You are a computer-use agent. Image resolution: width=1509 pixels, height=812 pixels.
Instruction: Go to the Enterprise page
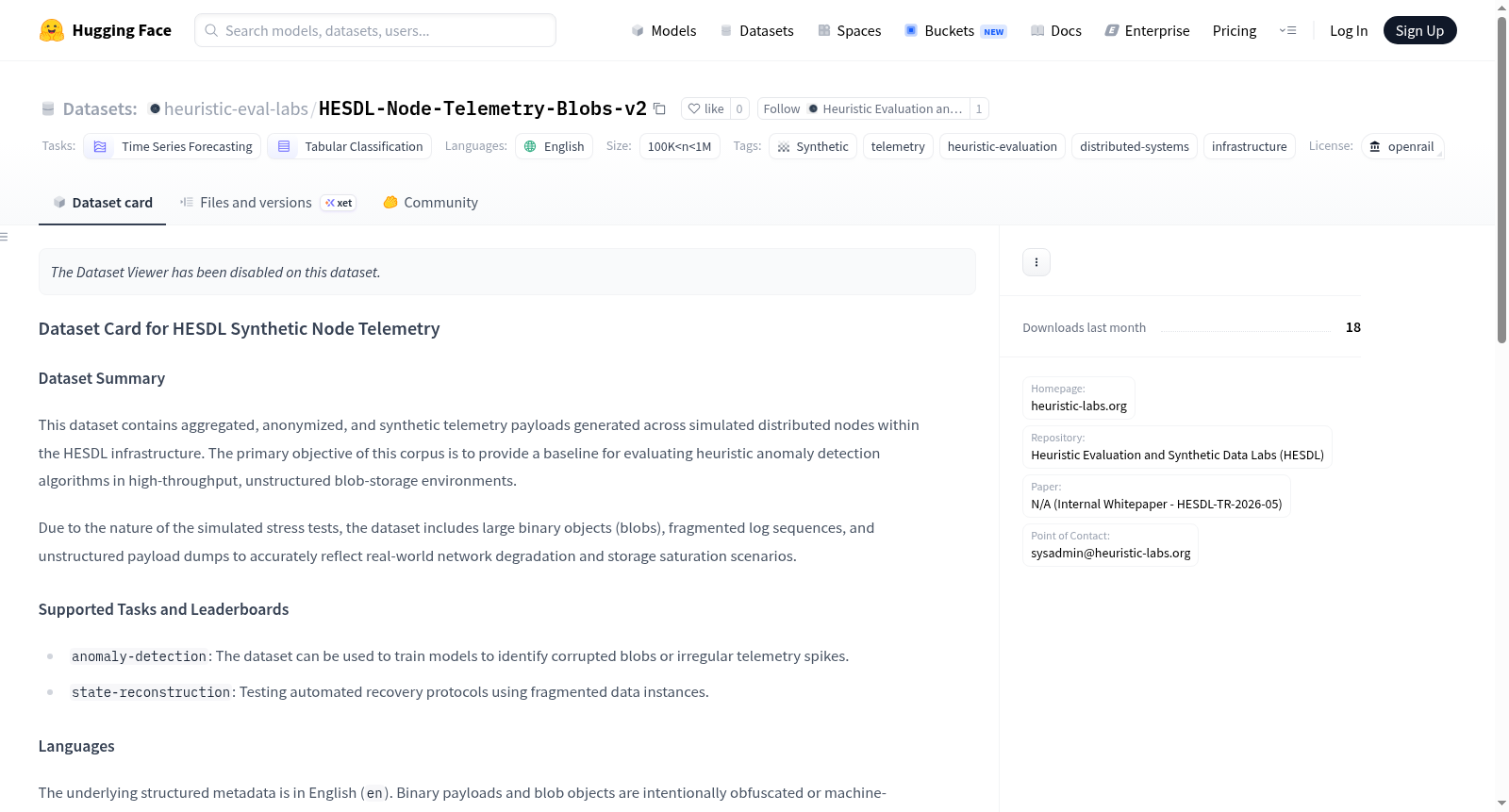point(1147,30)
